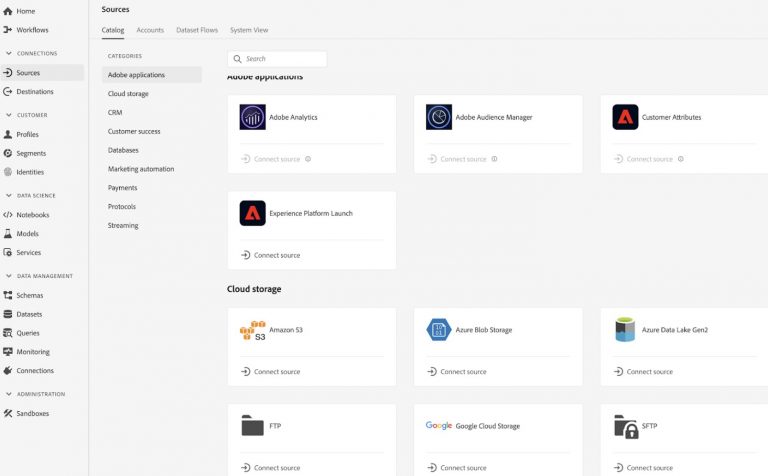Click the info icon beside Adobe Analytics connect

pyautogui.click(x=308, y=159)
